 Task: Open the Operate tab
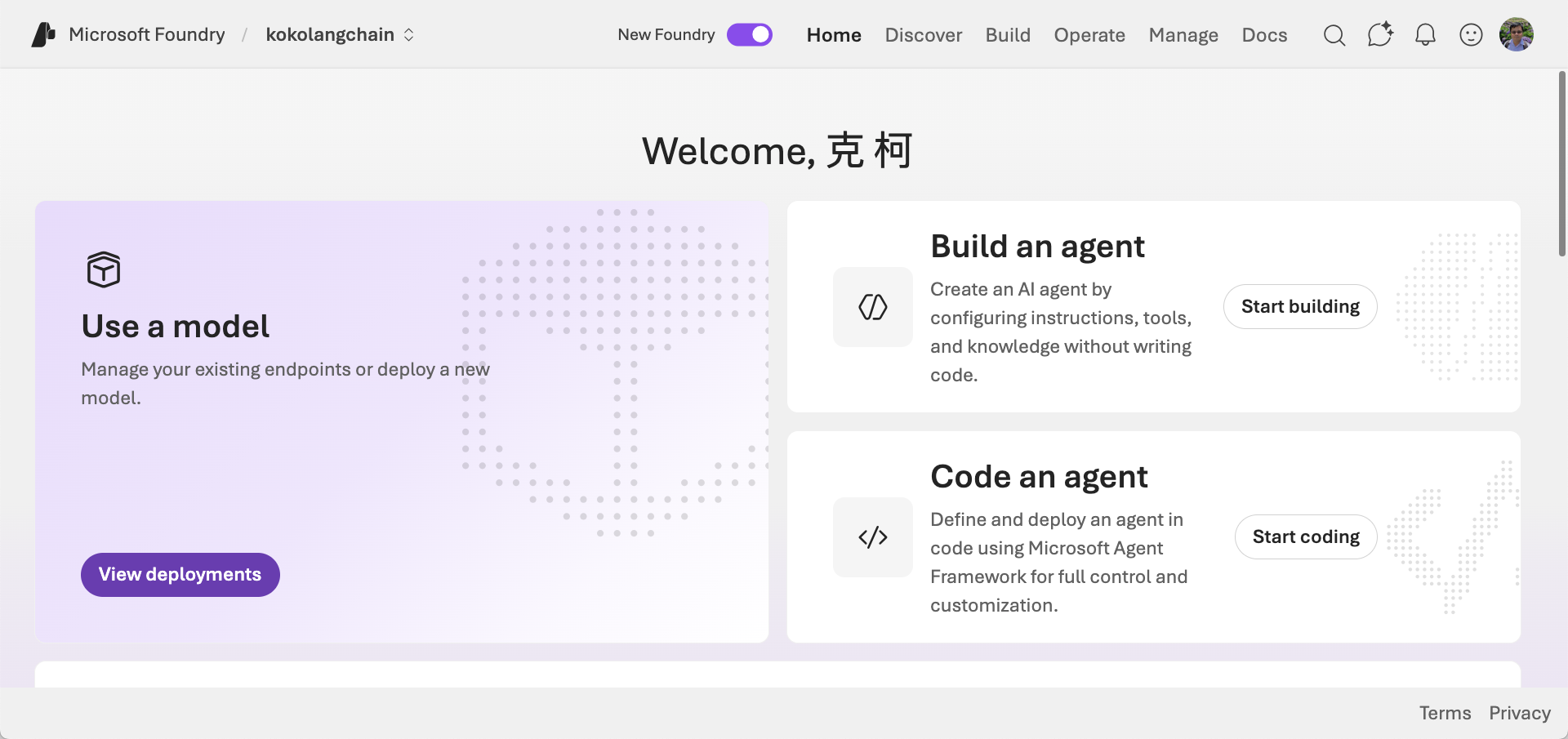(1089, 35)
